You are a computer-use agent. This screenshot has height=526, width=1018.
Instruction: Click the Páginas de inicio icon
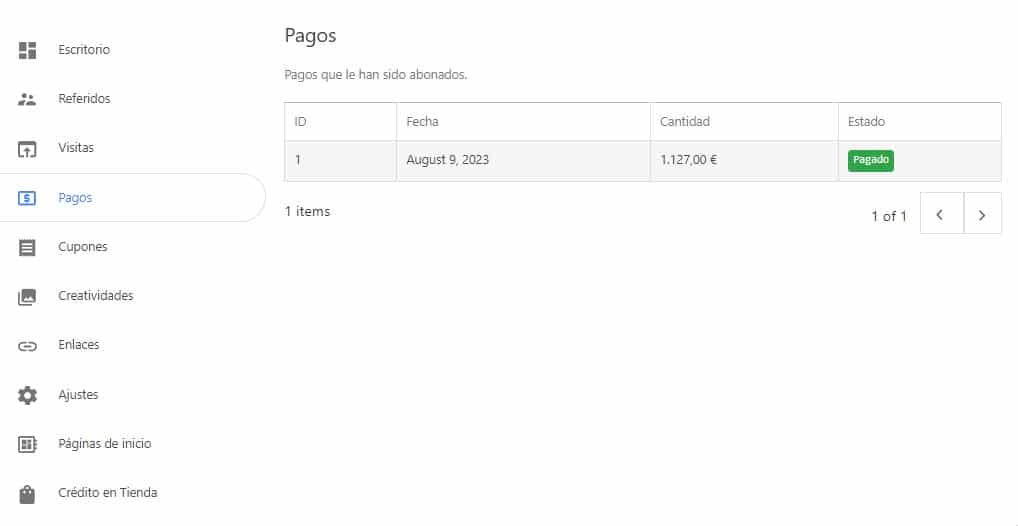(27, 444)
